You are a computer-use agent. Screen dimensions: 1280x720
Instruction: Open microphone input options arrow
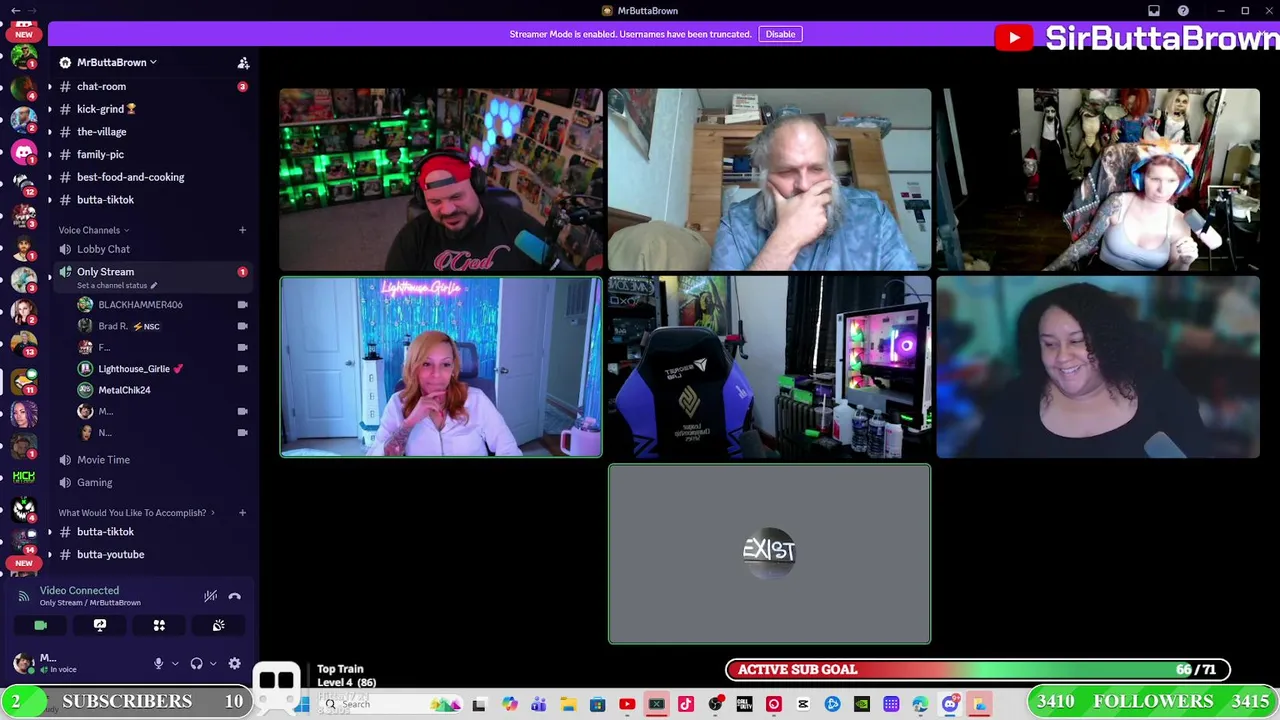pos(174,663)
